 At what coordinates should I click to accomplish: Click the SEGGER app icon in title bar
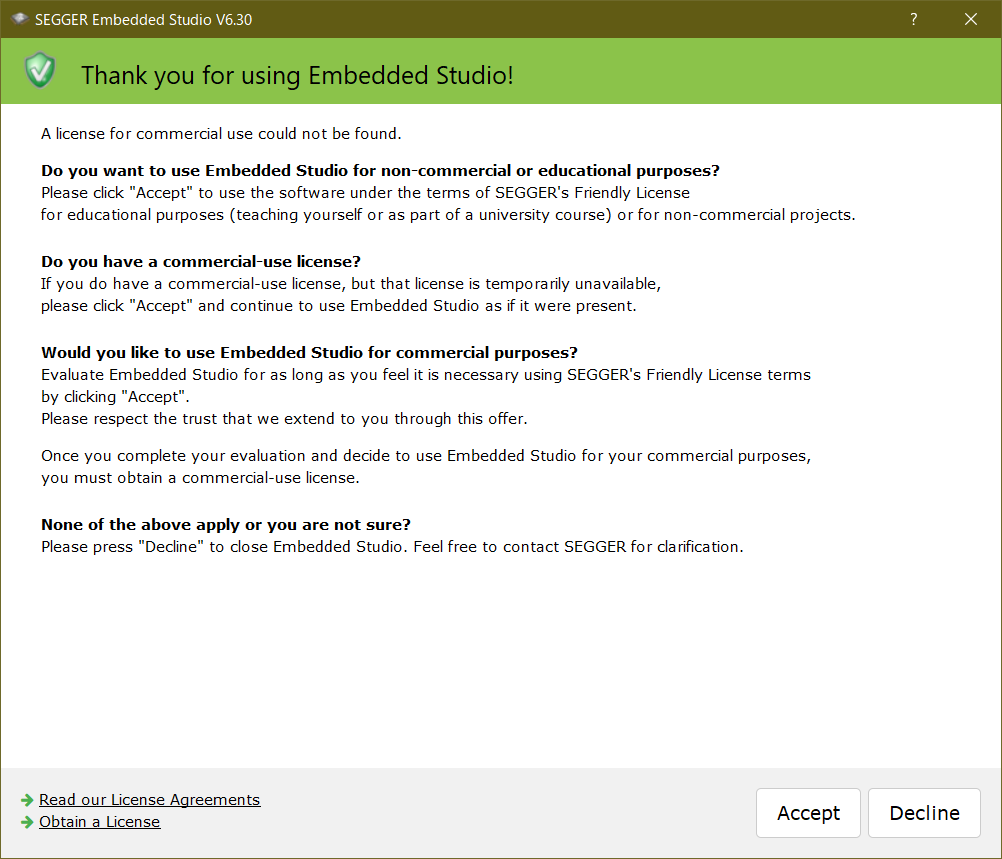coord(20,19)
